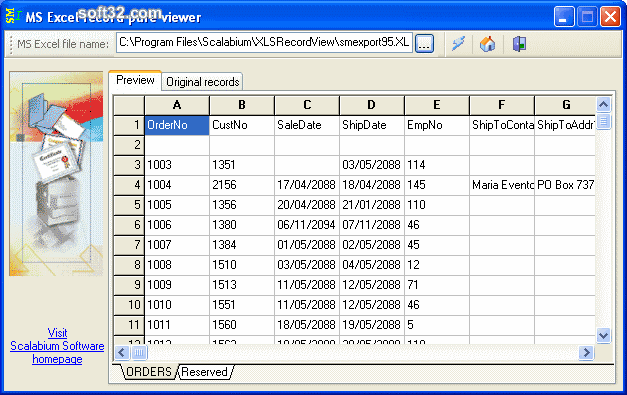The height and width of the screenshot is (395, 627).
Task: Click customer number 1384 cell
Action: coord(242,245)
